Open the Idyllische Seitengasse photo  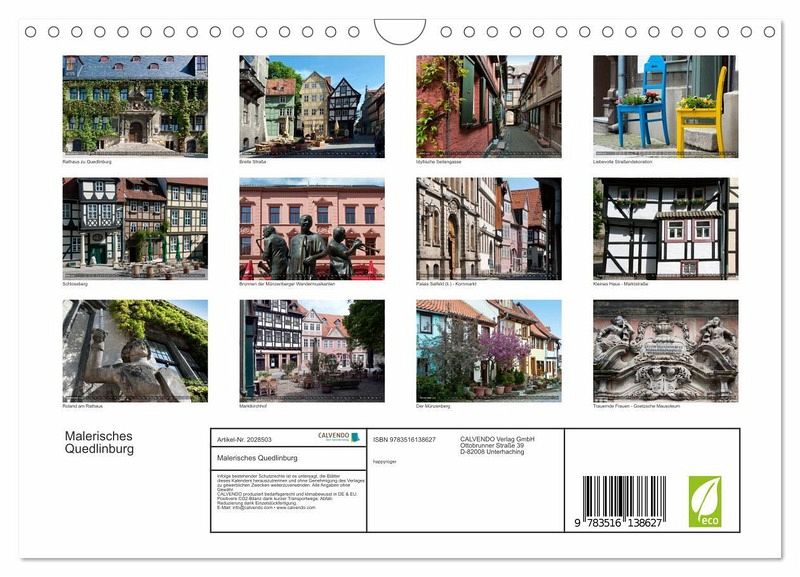pyautogui.click(x=489, y=106)
